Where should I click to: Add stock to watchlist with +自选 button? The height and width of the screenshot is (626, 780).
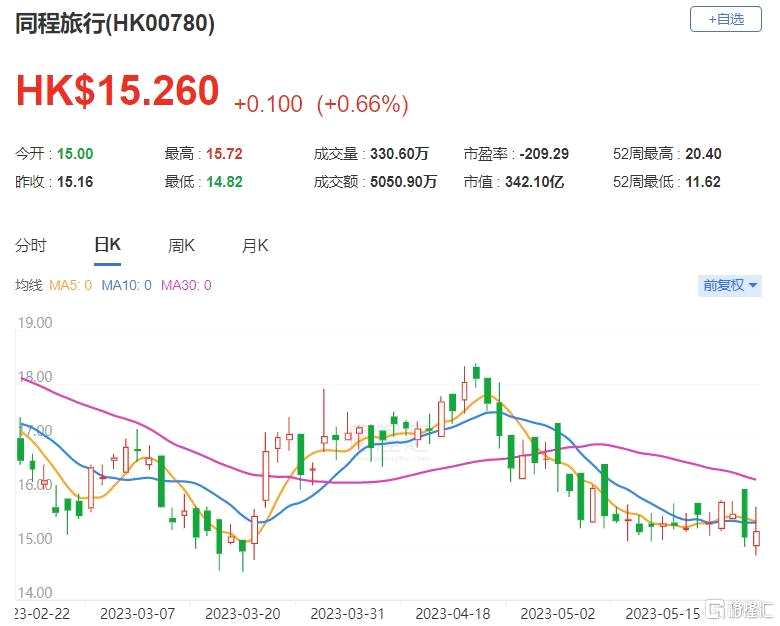coord(725,20)
